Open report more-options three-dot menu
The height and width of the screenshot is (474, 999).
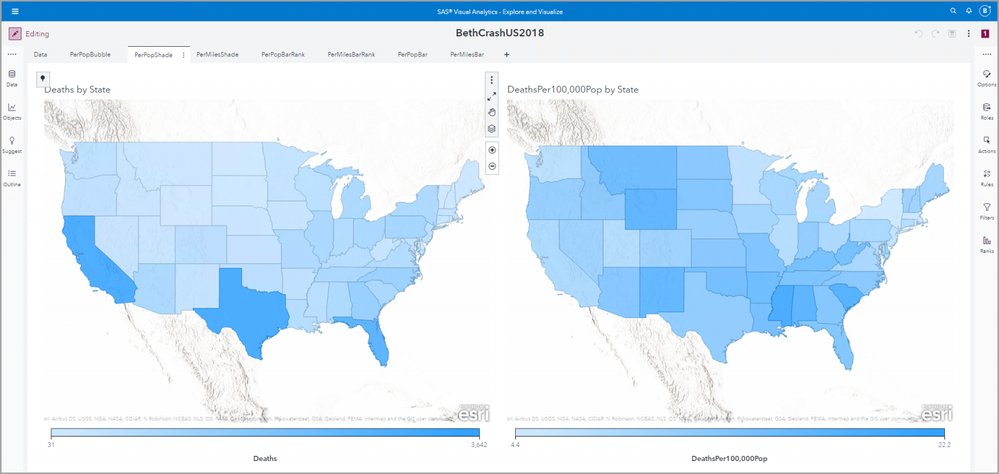click(x=968, y=34)
